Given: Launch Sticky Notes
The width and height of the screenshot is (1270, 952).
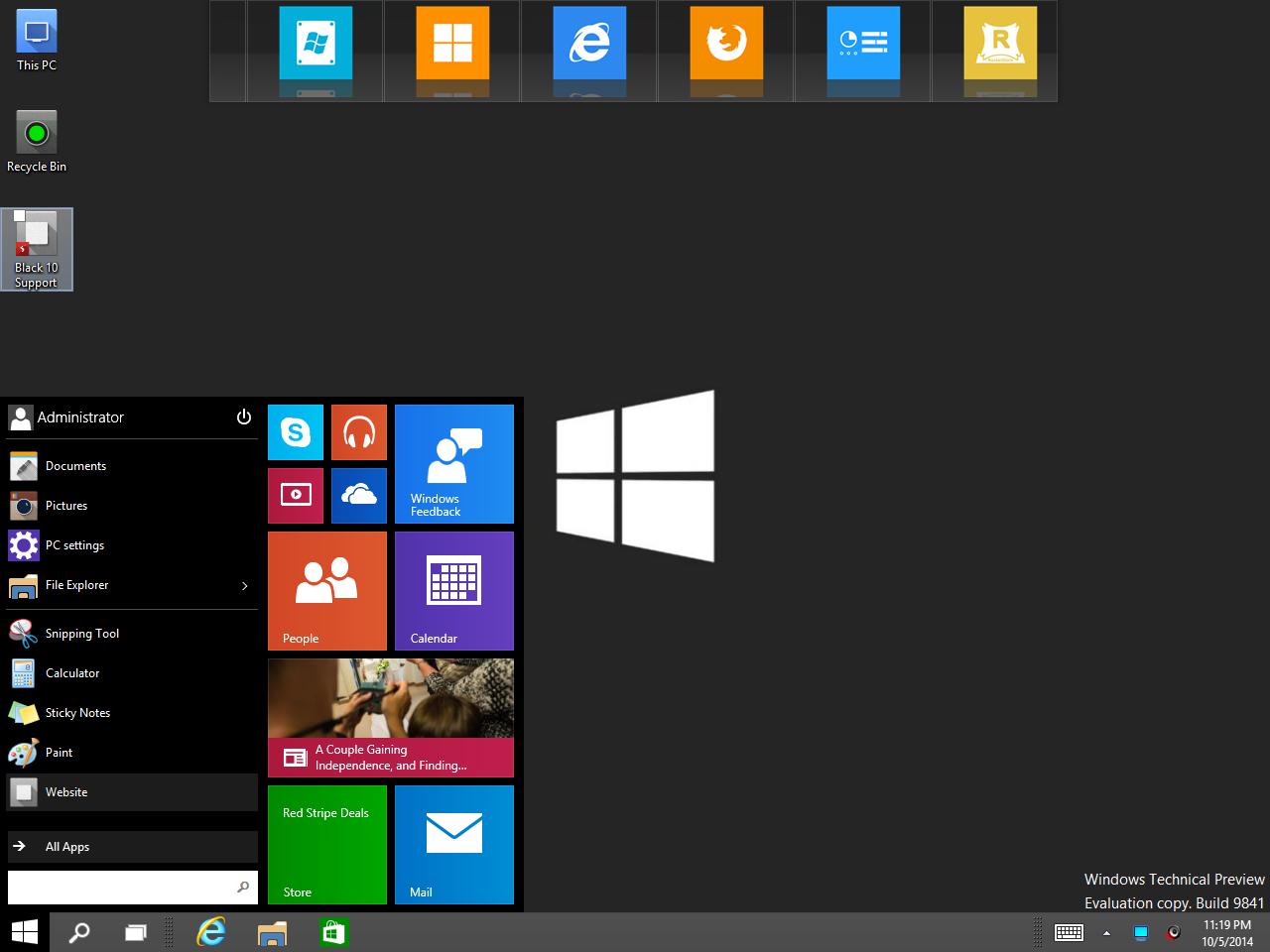Looking at the screenshot, I should click(x=132, y=713).
